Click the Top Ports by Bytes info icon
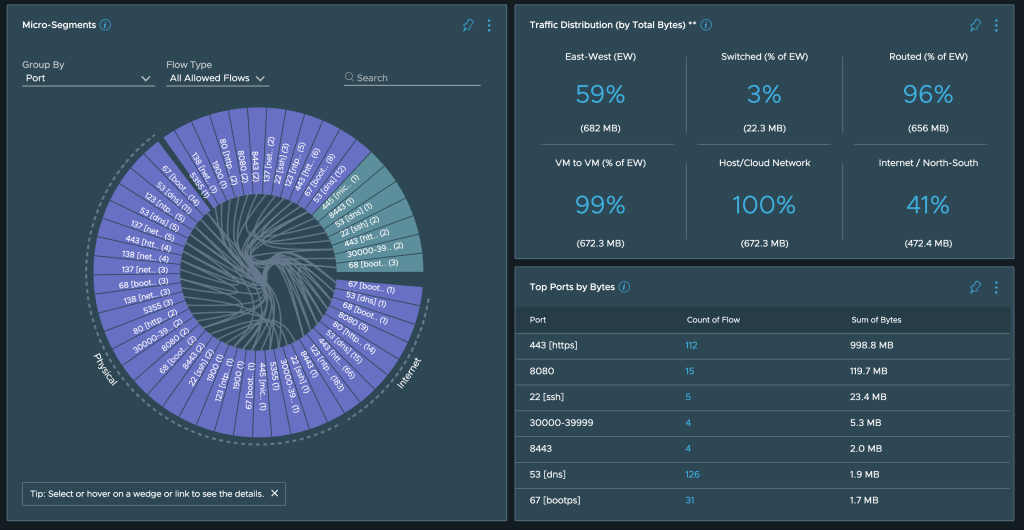This screenshot has width=1024, height=530. 624,287
